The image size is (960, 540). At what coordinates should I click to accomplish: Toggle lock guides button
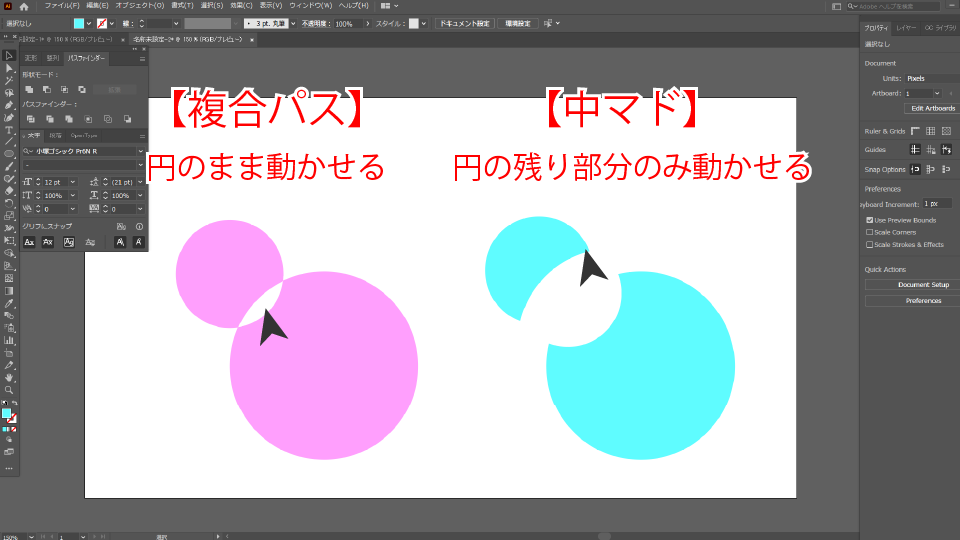(931, 149)
